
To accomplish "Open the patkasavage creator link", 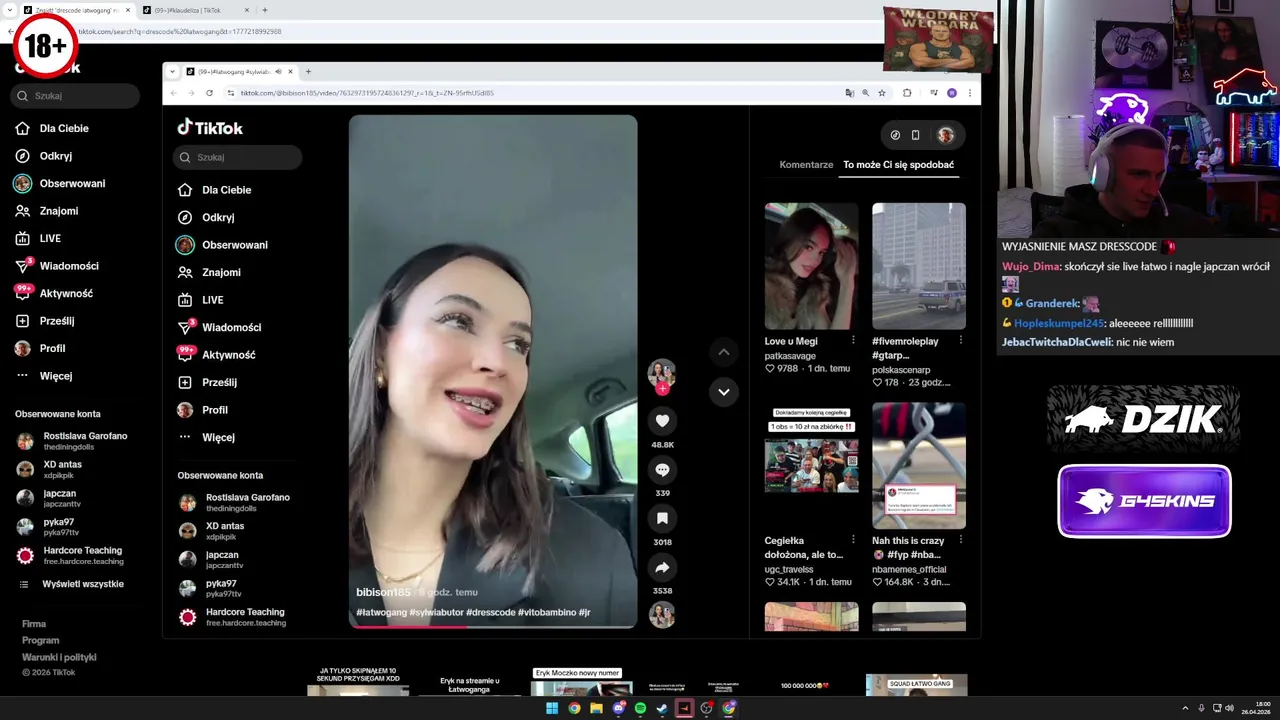I will tap(790, 355).
